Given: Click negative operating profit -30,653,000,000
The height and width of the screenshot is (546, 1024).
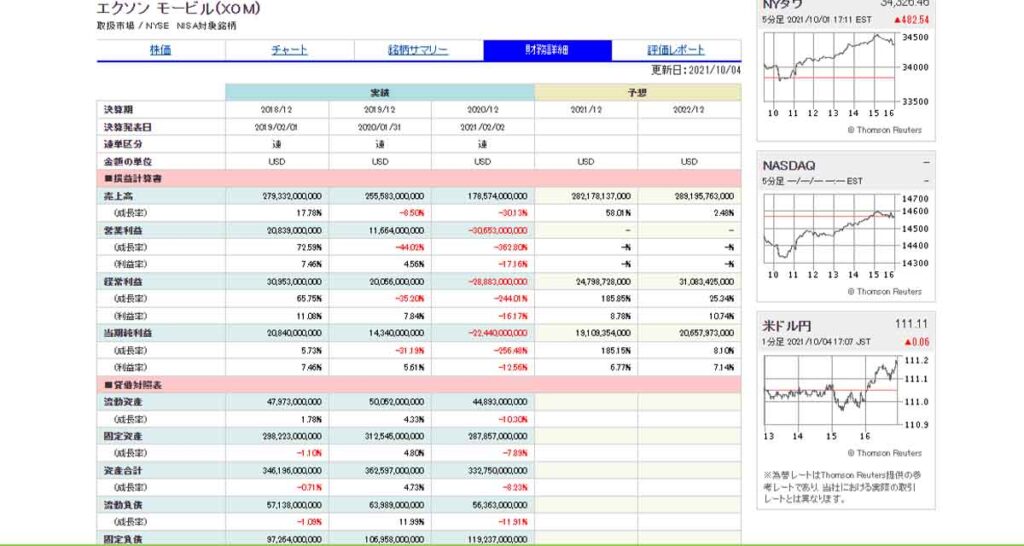Looking at the screenshot, I should (x=498, y=231).
